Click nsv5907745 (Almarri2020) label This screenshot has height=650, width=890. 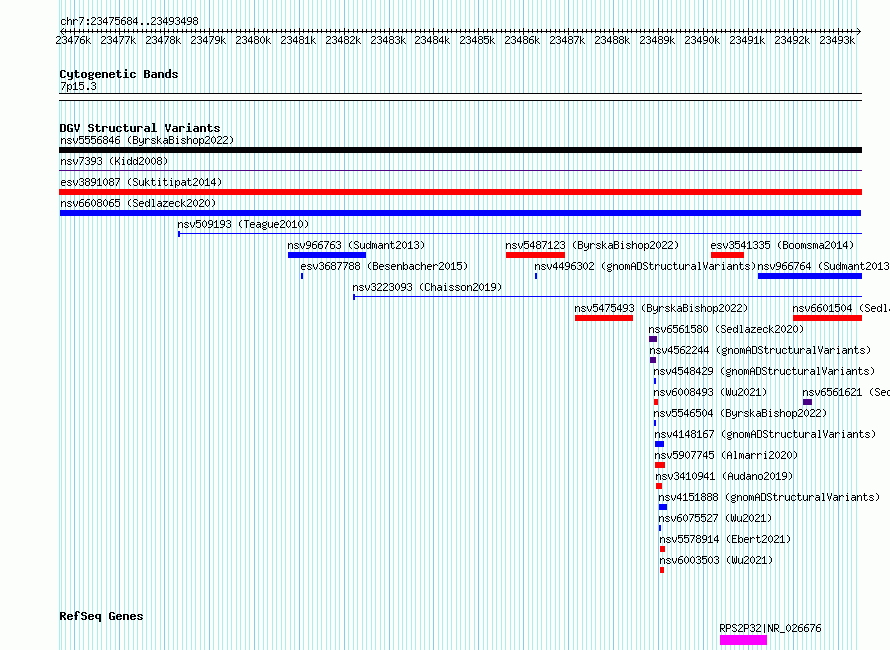(x=726, y=455)
